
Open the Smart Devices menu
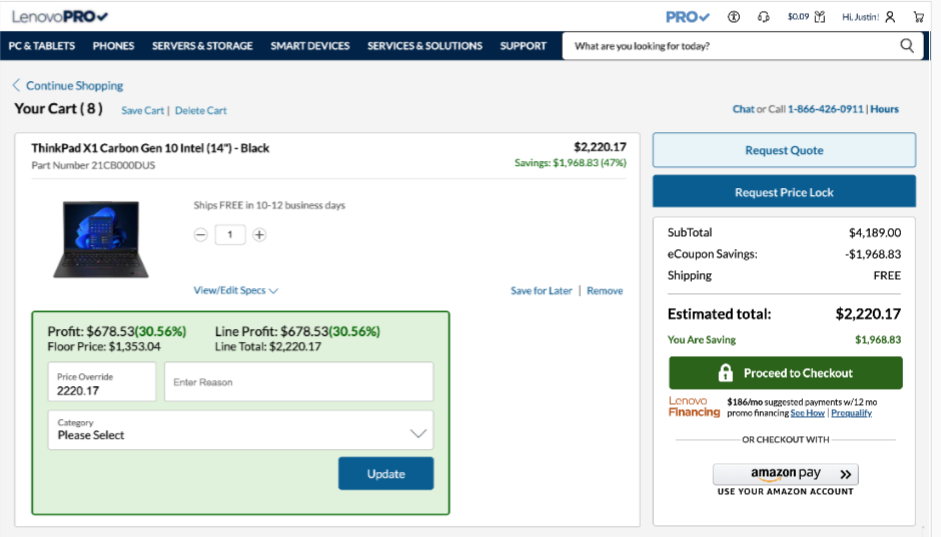(x=310, y=46)
